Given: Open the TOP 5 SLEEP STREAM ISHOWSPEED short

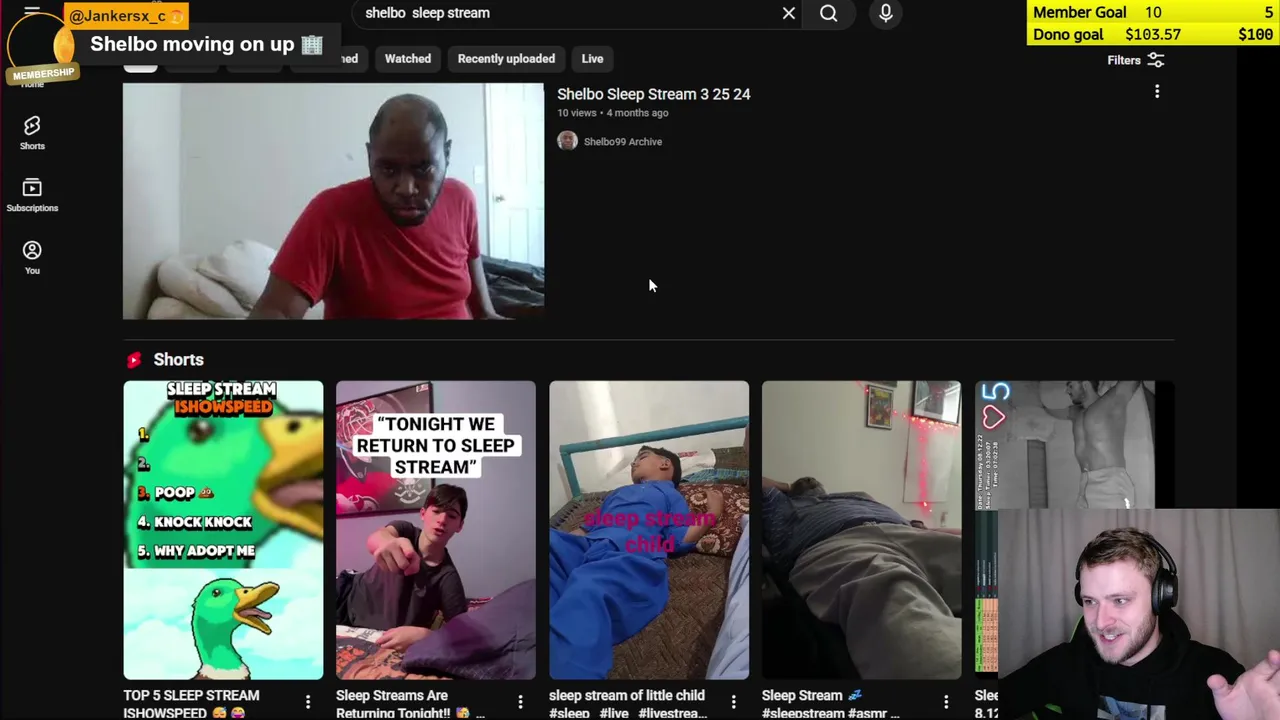Looking at the screenshot, I should (223, 530).
